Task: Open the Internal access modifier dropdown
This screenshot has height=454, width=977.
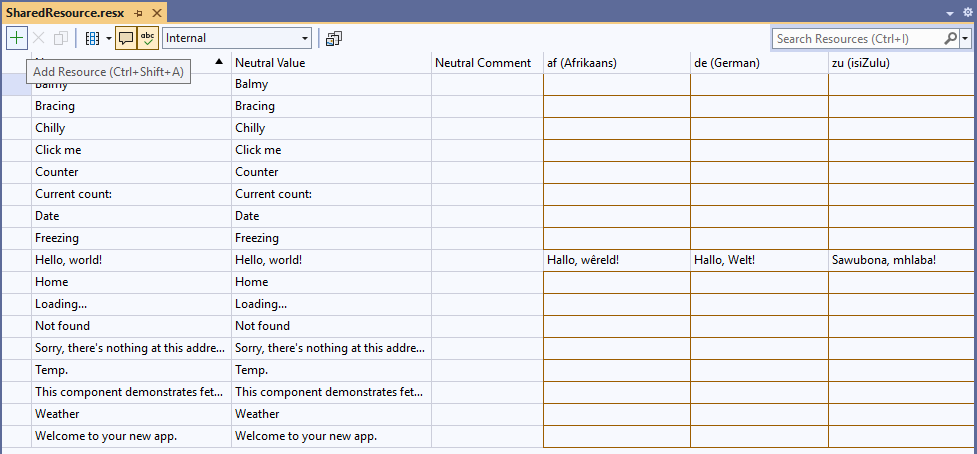Action: 237,38
